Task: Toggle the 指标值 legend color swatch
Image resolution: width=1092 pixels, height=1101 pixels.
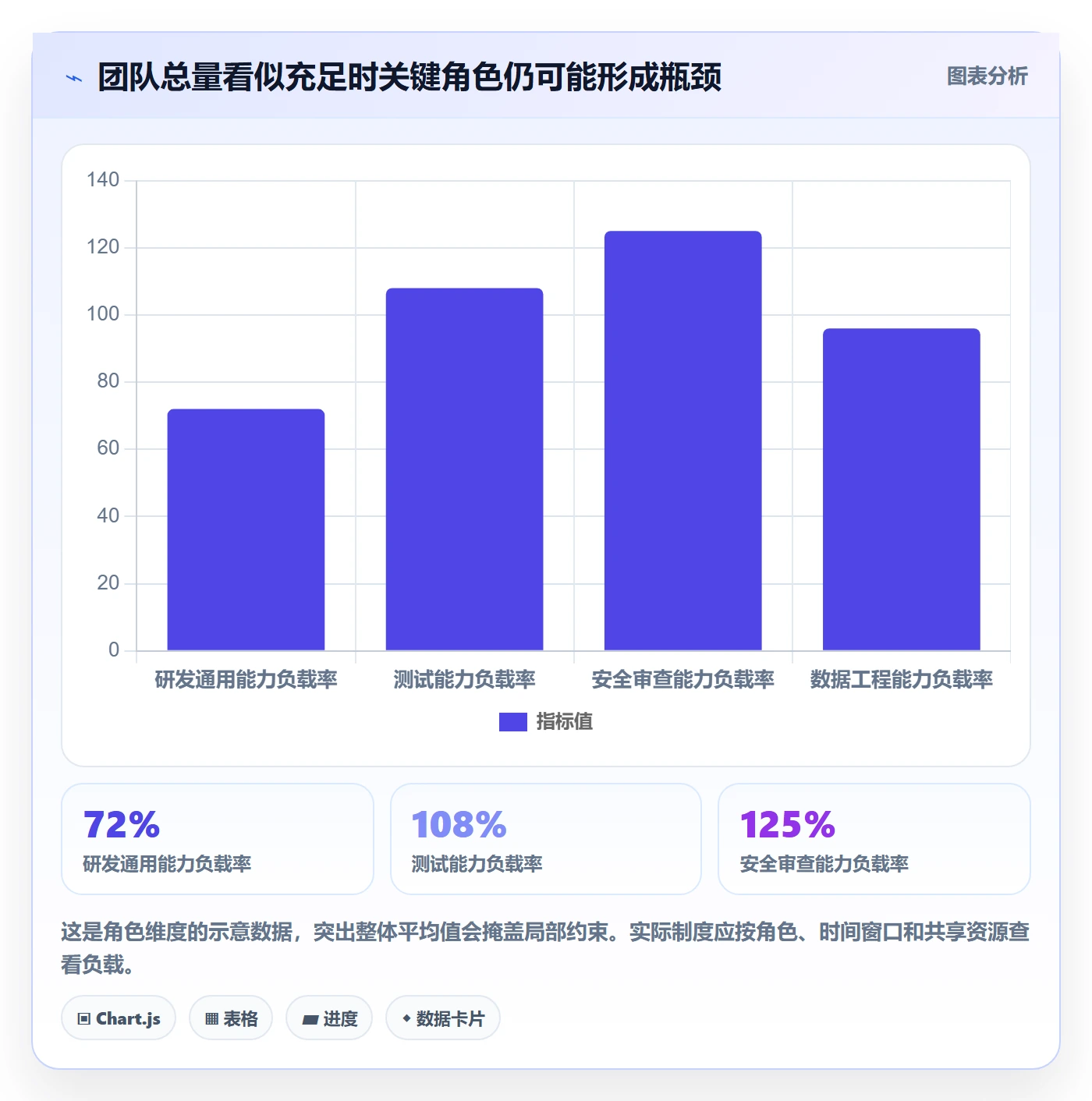Action: (512, 722)
